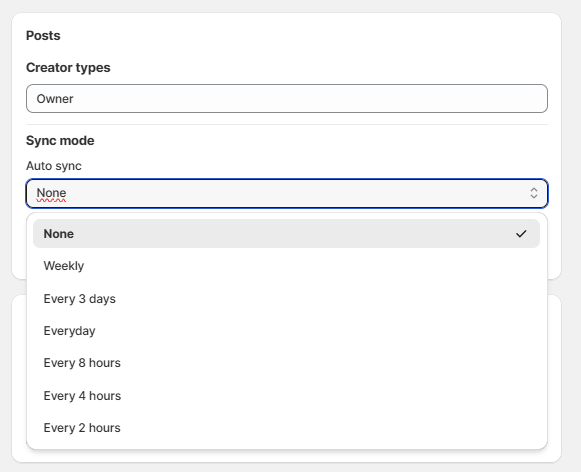Pick the Everyday sync interval
This screenshot has width=581, height=472.
click(x=286, y=330)
